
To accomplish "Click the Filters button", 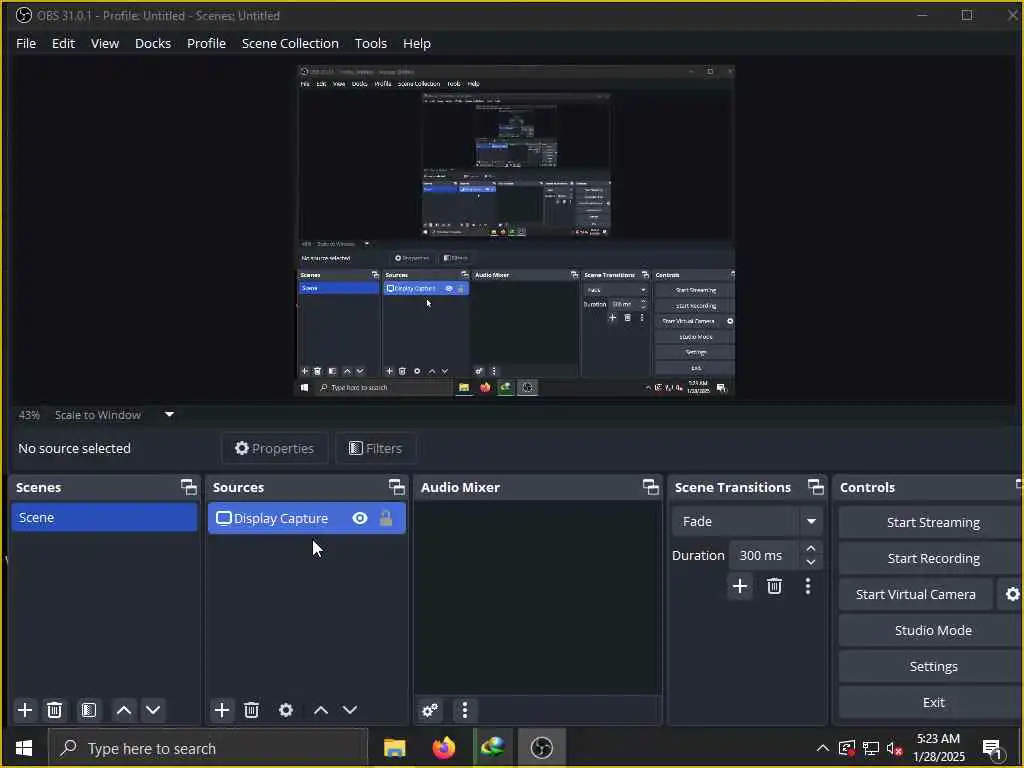I will point(376,449).
